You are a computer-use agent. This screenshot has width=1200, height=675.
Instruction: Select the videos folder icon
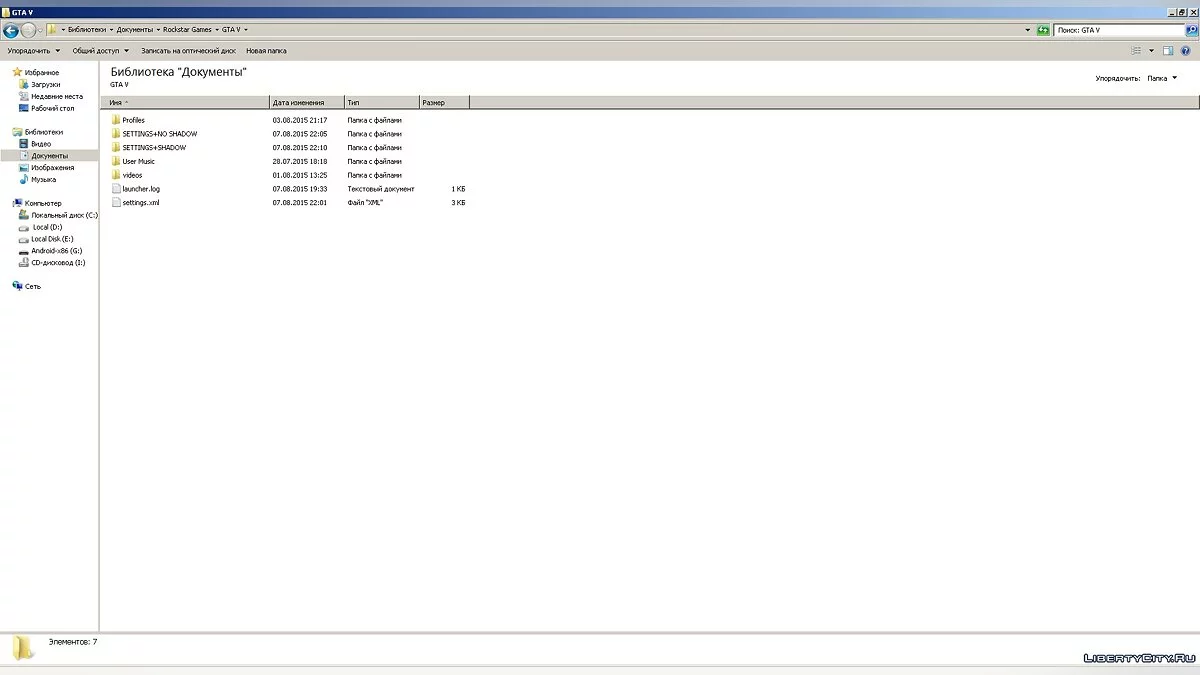tap(116, 175)
